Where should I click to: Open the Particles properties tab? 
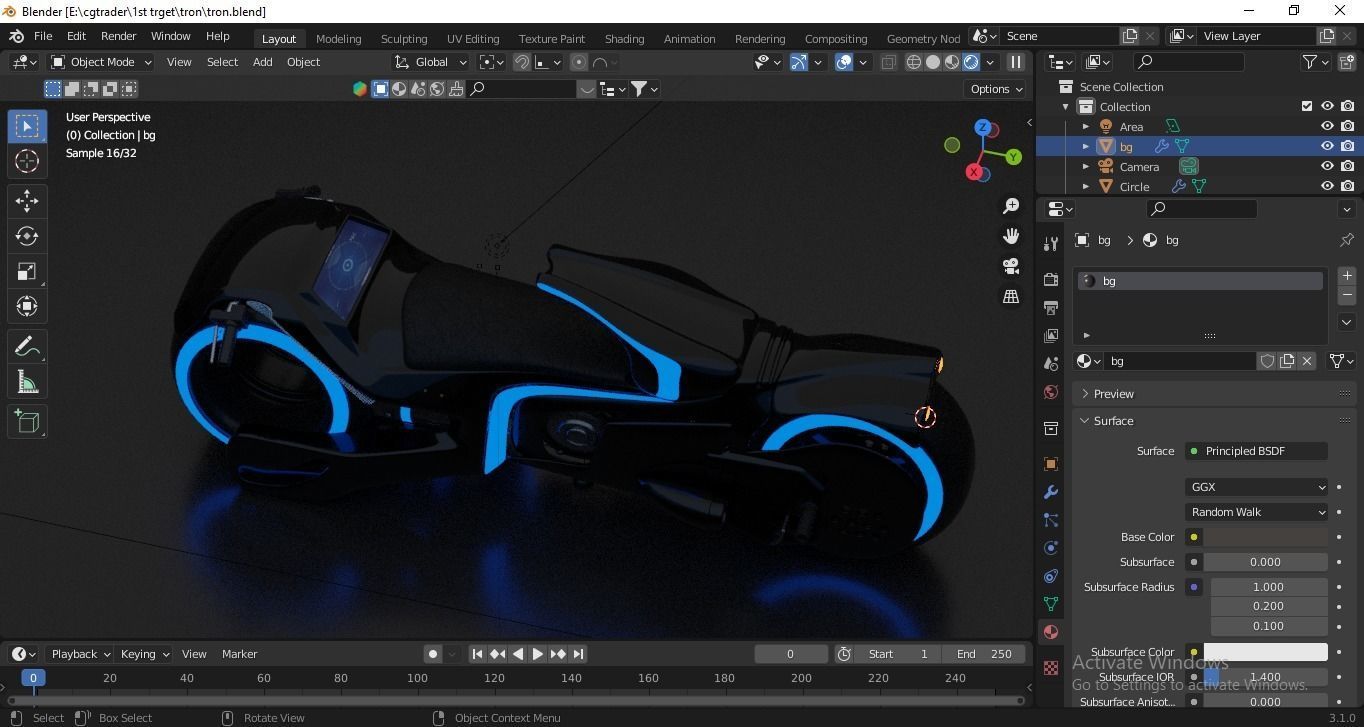[x=1050, y=520]
